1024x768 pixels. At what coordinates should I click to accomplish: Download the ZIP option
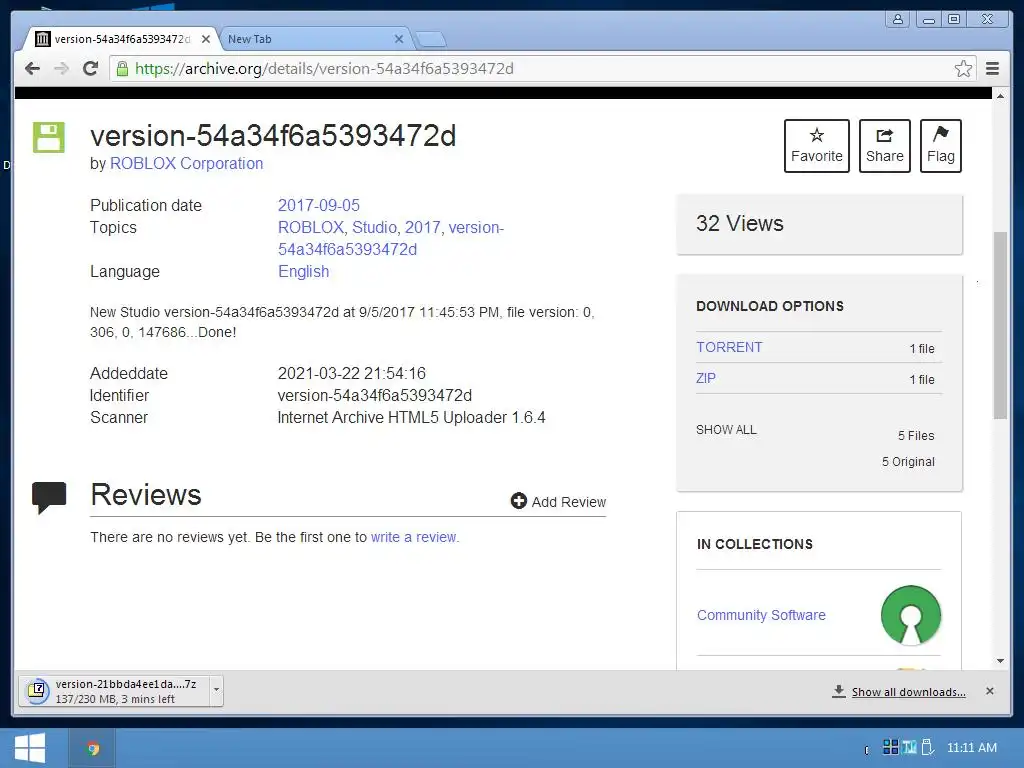(x=705, y=378)
